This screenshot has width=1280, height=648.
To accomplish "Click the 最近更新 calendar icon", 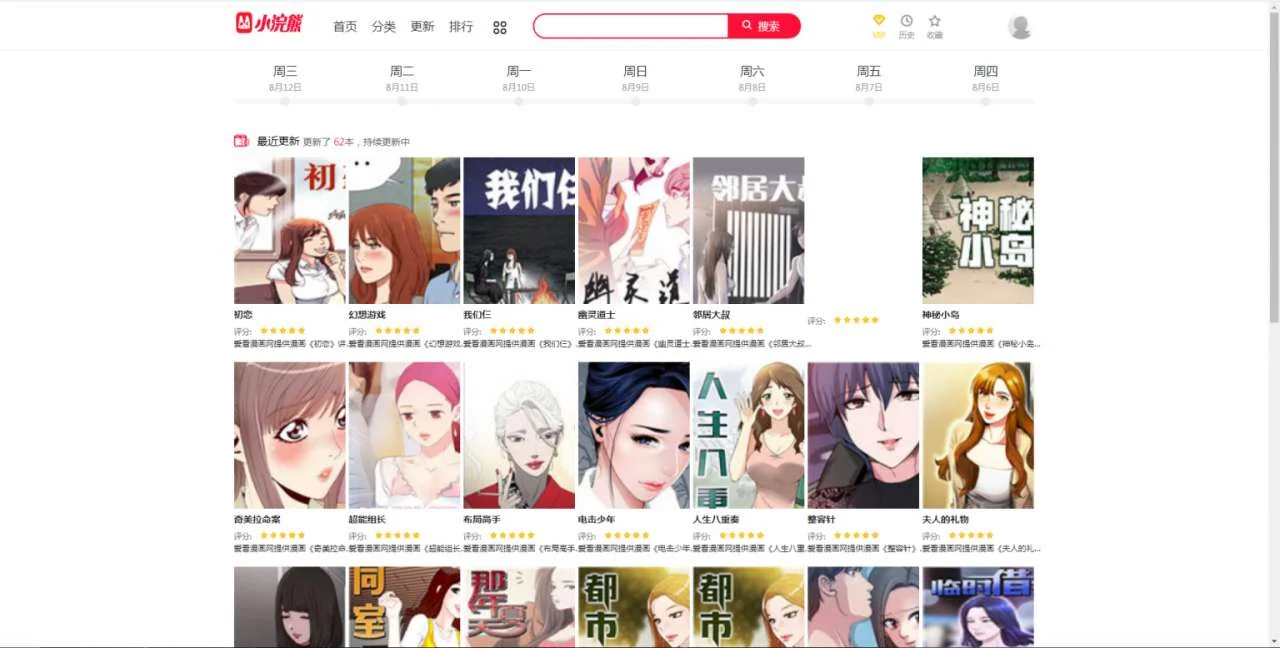I will click(241, 141).
